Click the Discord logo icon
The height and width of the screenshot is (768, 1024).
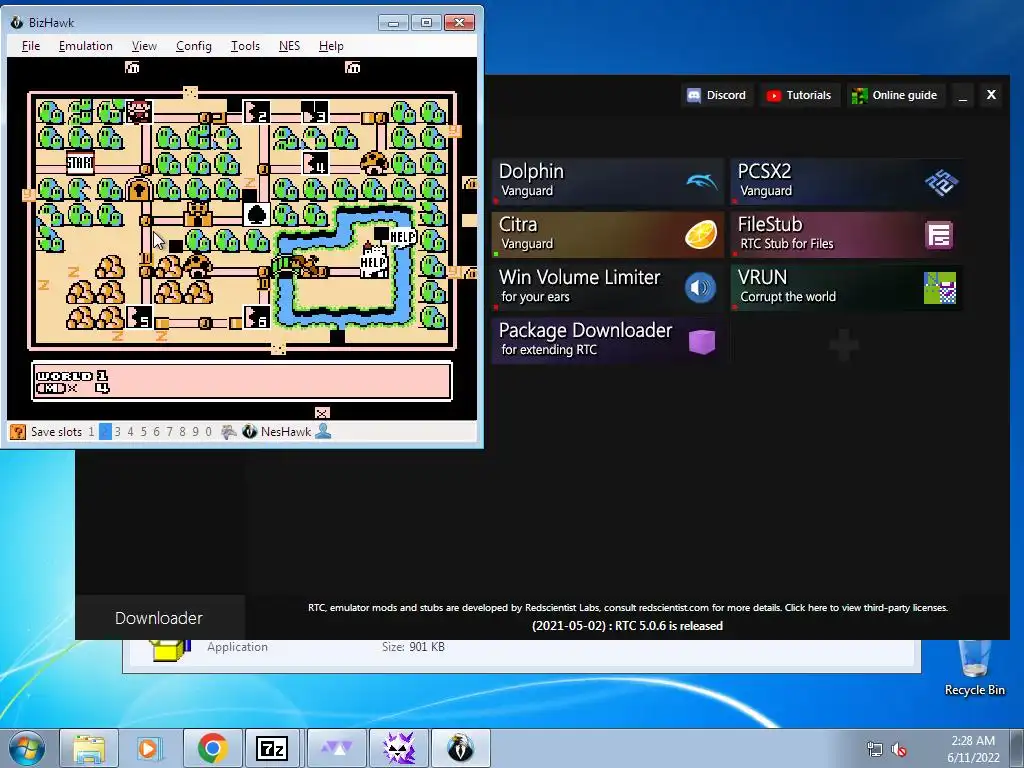694,95
